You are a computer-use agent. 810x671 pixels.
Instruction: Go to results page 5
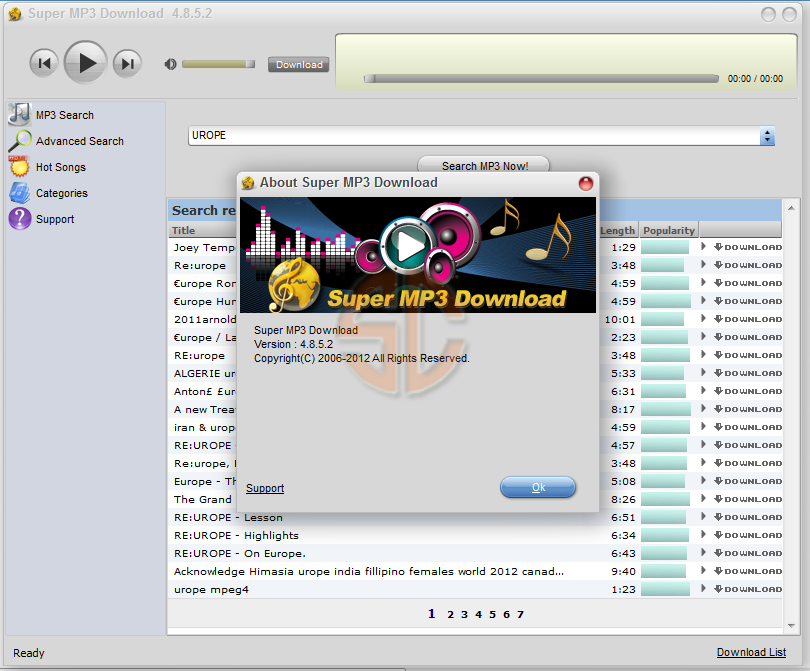pyautogui.click(x=492, y=615)
